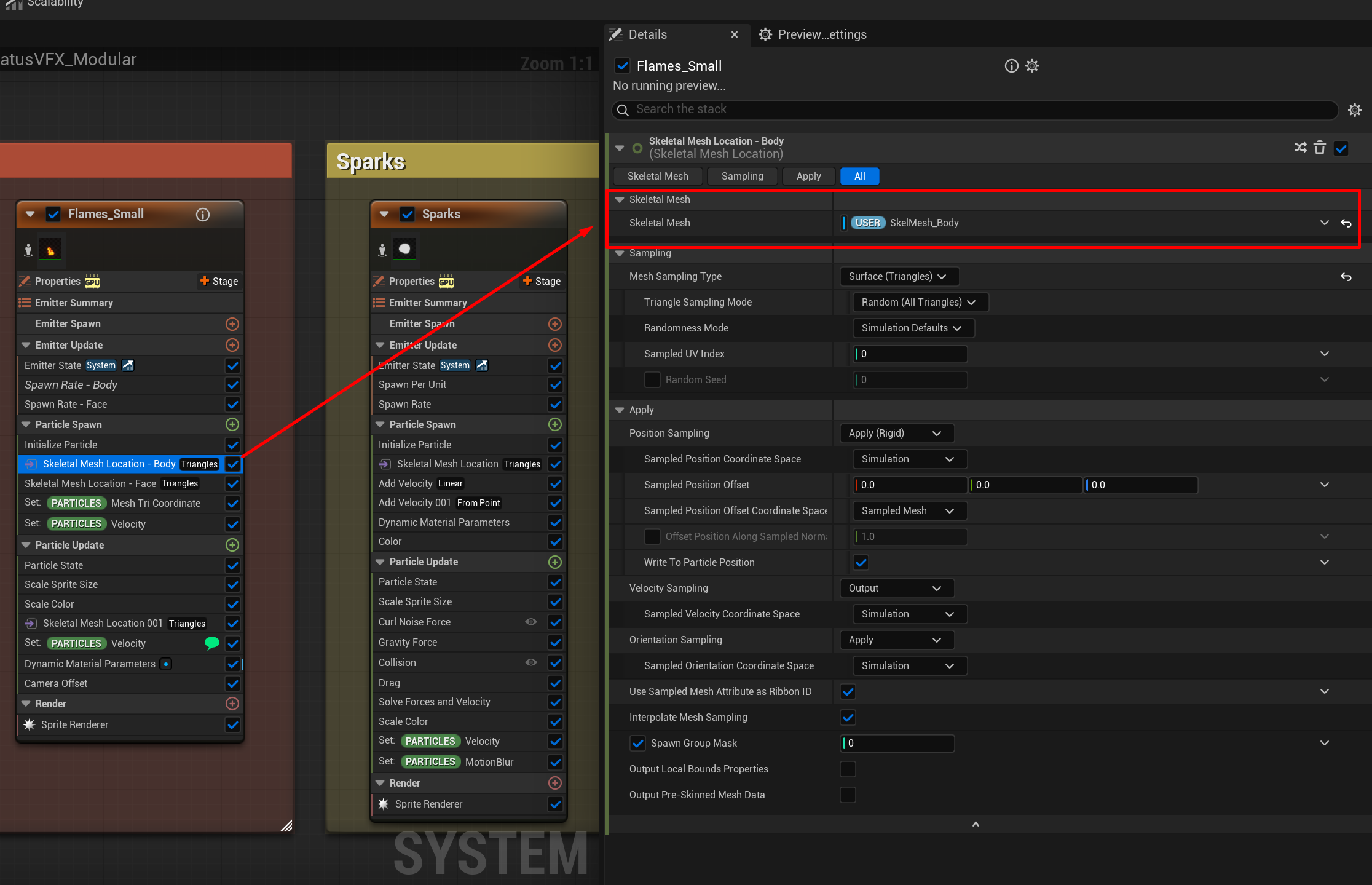The height and width of the screenshot is (885, 1372).
Task: Open the Position Sampling dropdown
Action: pyautogui.click(x=896, y=433)
